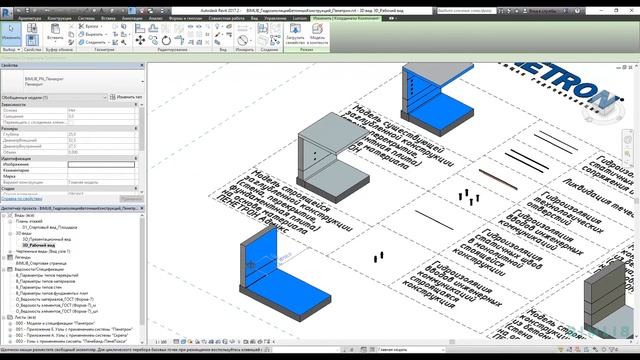The height and width of the screenshot is (360, 640).
Task: Click Загрузить в семейство (Load into family)
Action: [x=295, y=34]
